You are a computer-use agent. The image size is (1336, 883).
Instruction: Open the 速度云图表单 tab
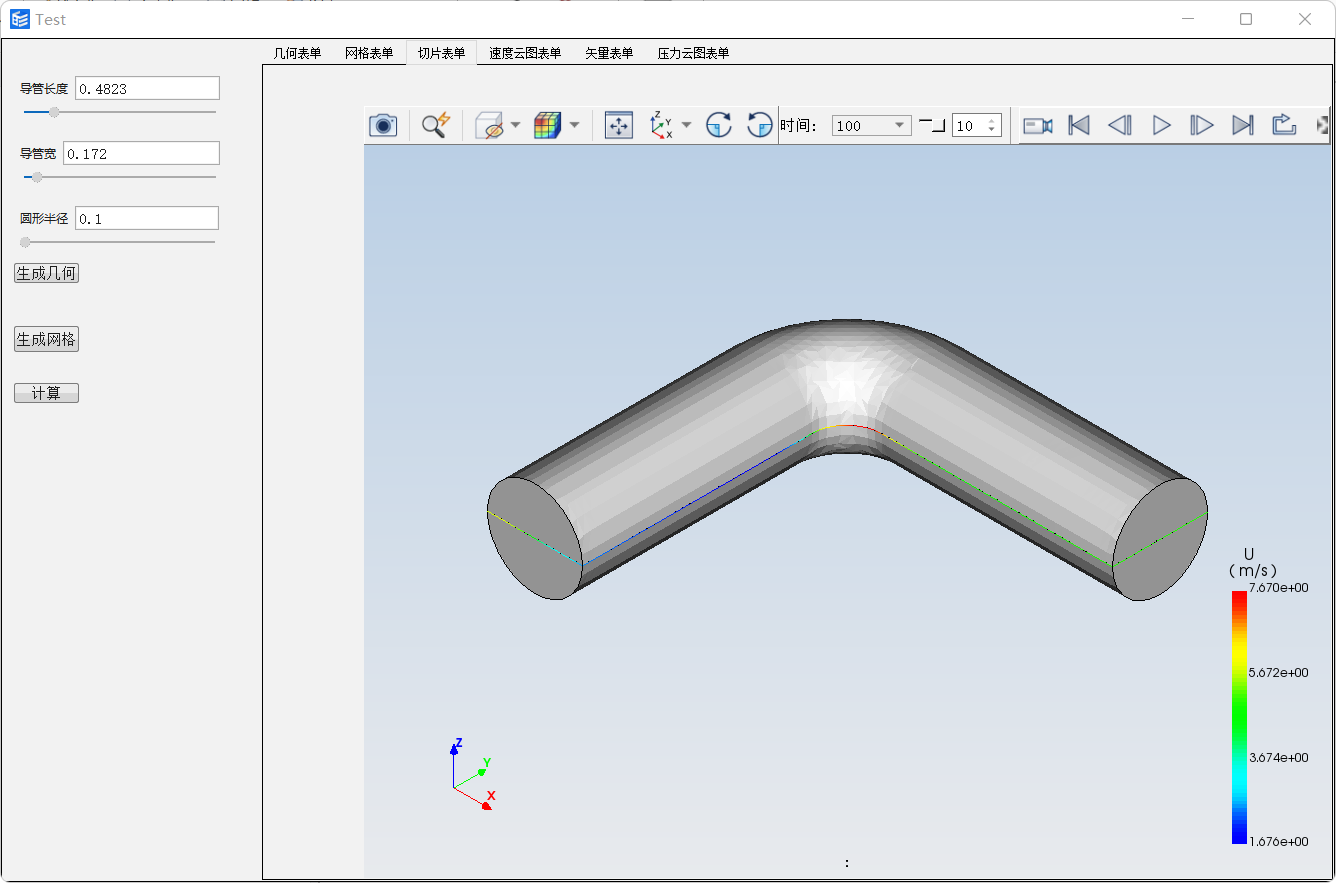(x=525, y=53)
